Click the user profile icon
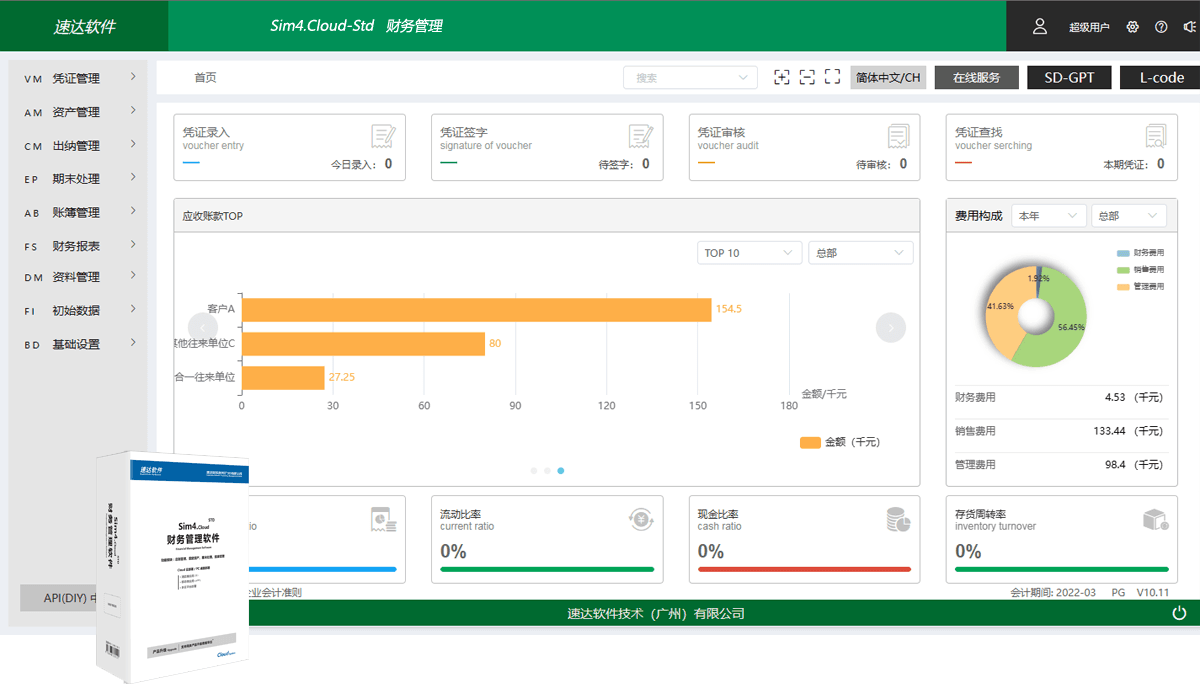Viewport: 1200px width, 700px height. 1040,26
